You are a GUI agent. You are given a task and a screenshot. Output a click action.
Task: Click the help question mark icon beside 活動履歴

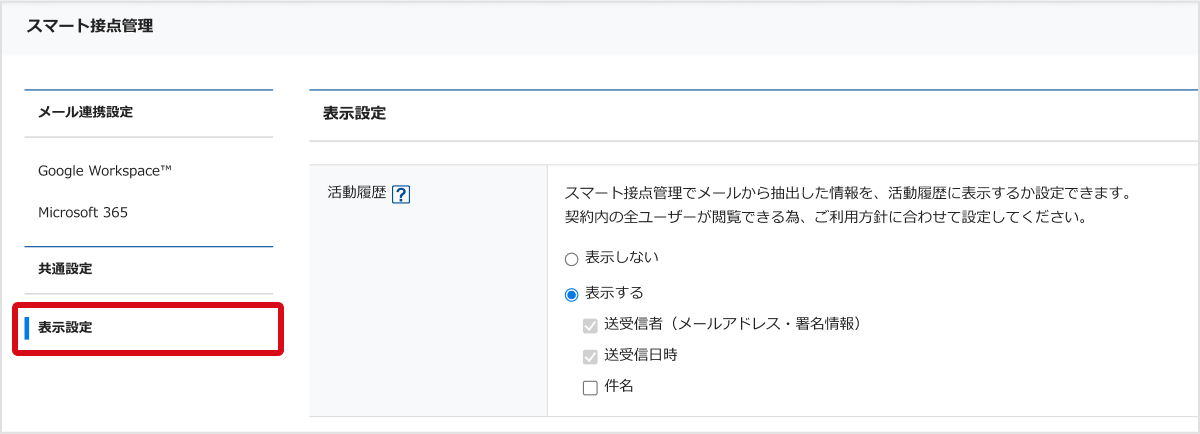(402, 194)
